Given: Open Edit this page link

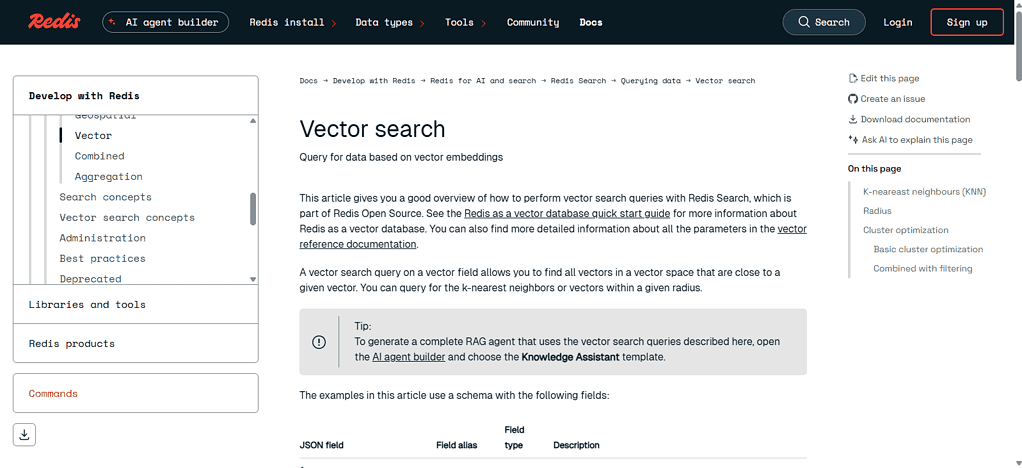Looking at the screenshot, I should click(x=890, y=78).
